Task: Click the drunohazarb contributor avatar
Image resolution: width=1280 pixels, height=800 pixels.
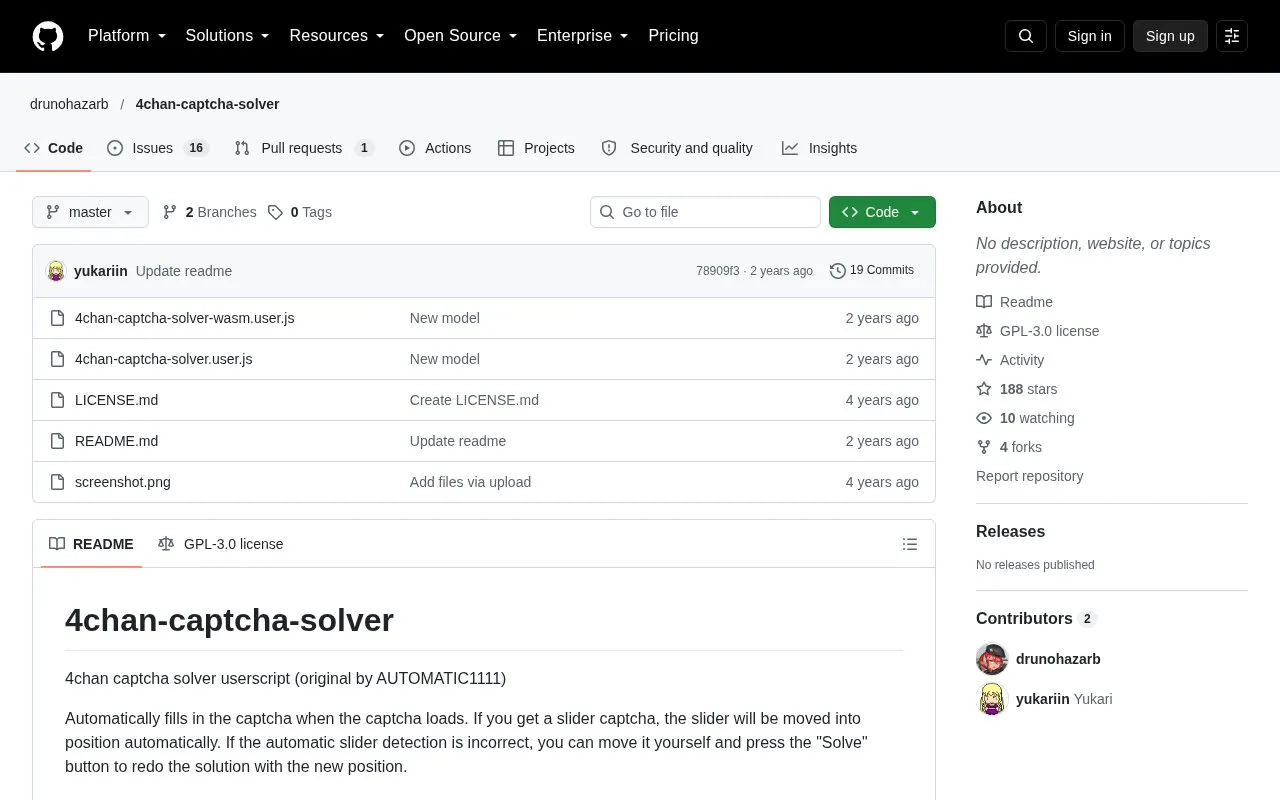Action: [x=992, y=659]
